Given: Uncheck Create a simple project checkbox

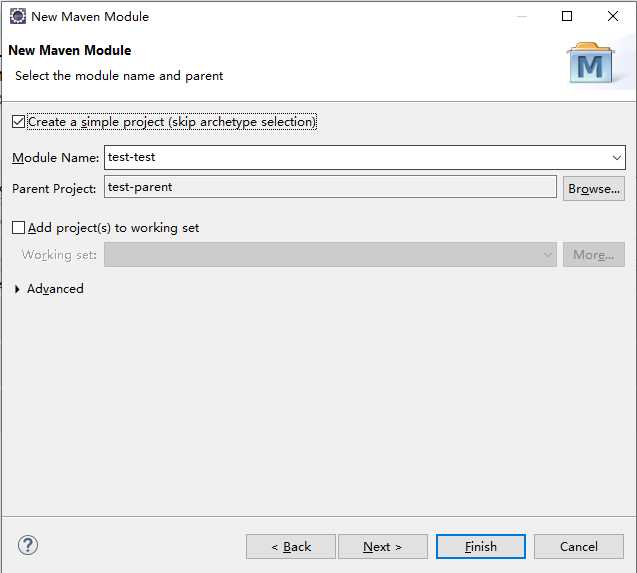Looking at the screenshot, I should click(18, 122).
